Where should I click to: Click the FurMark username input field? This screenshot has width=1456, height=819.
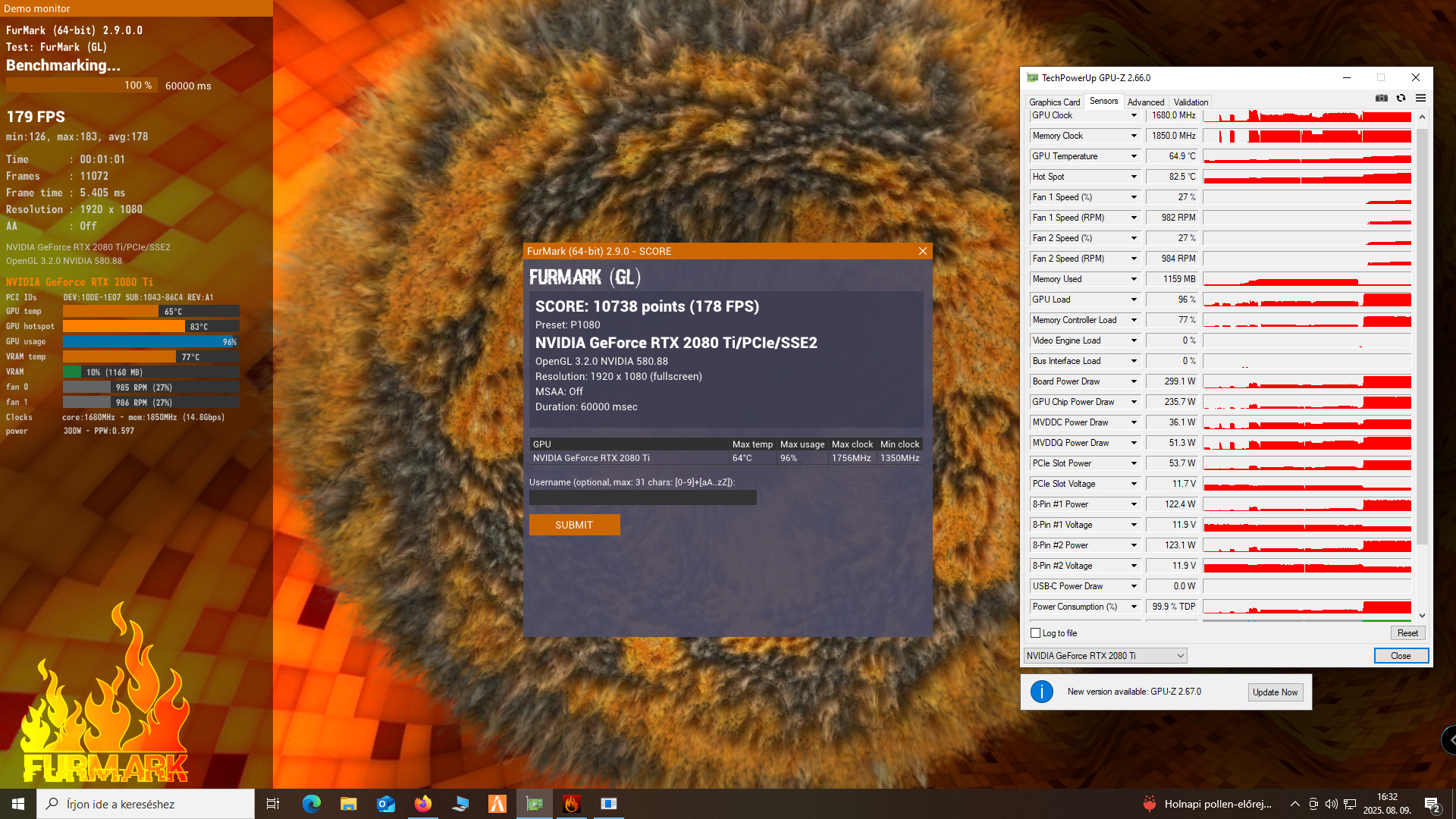(x=642, y=498)
